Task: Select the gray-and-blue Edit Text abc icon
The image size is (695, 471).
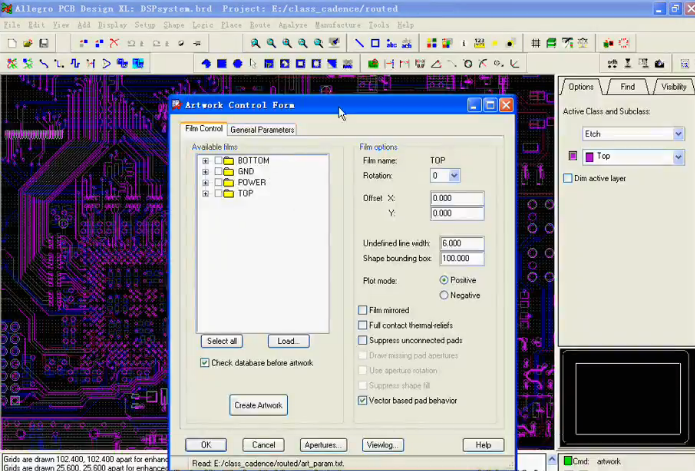Action: (406, 43)
